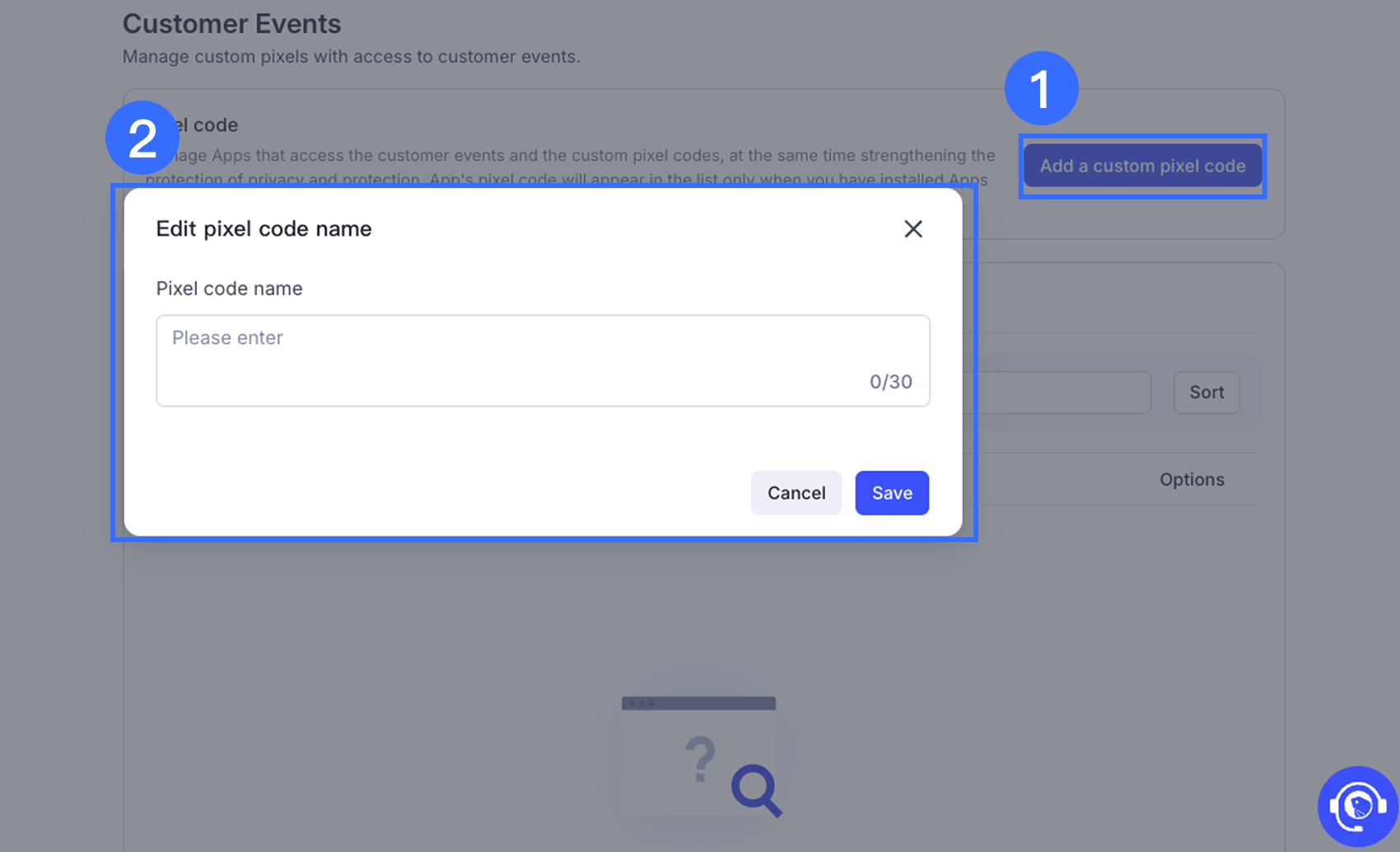
Task: Click the blue step 1 badge
Action: coord(1041,88)
